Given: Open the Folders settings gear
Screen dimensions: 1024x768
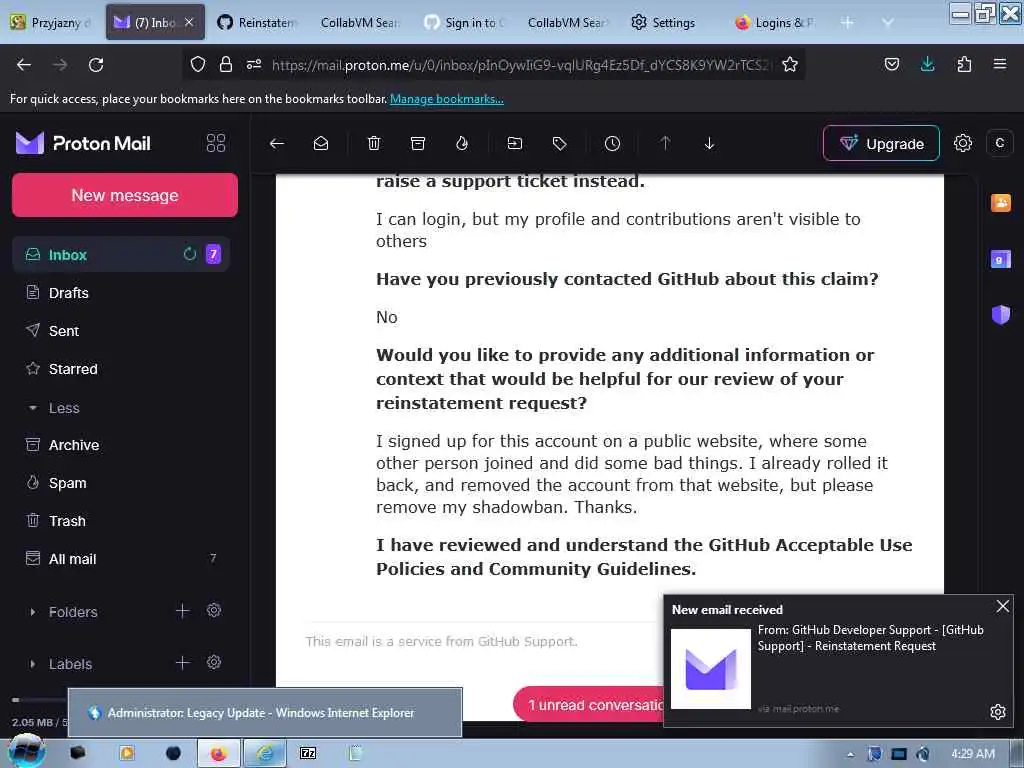Looking at the screenshot, I should pyautogui.click(x=214, y=611).
